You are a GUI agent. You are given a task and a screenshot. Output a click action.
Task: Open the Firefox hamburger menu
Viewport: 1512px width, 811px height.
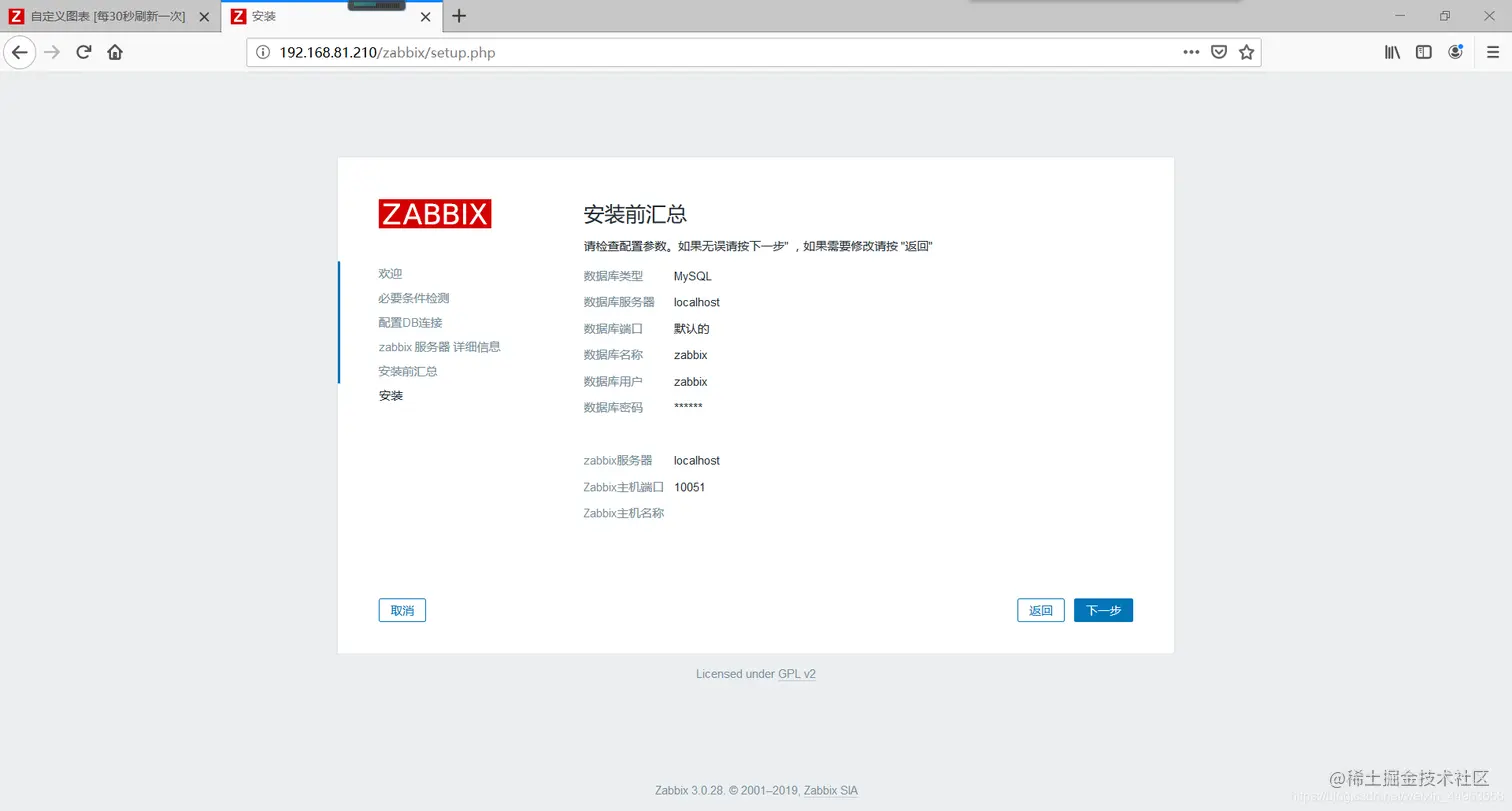(x=1493, y=52)
